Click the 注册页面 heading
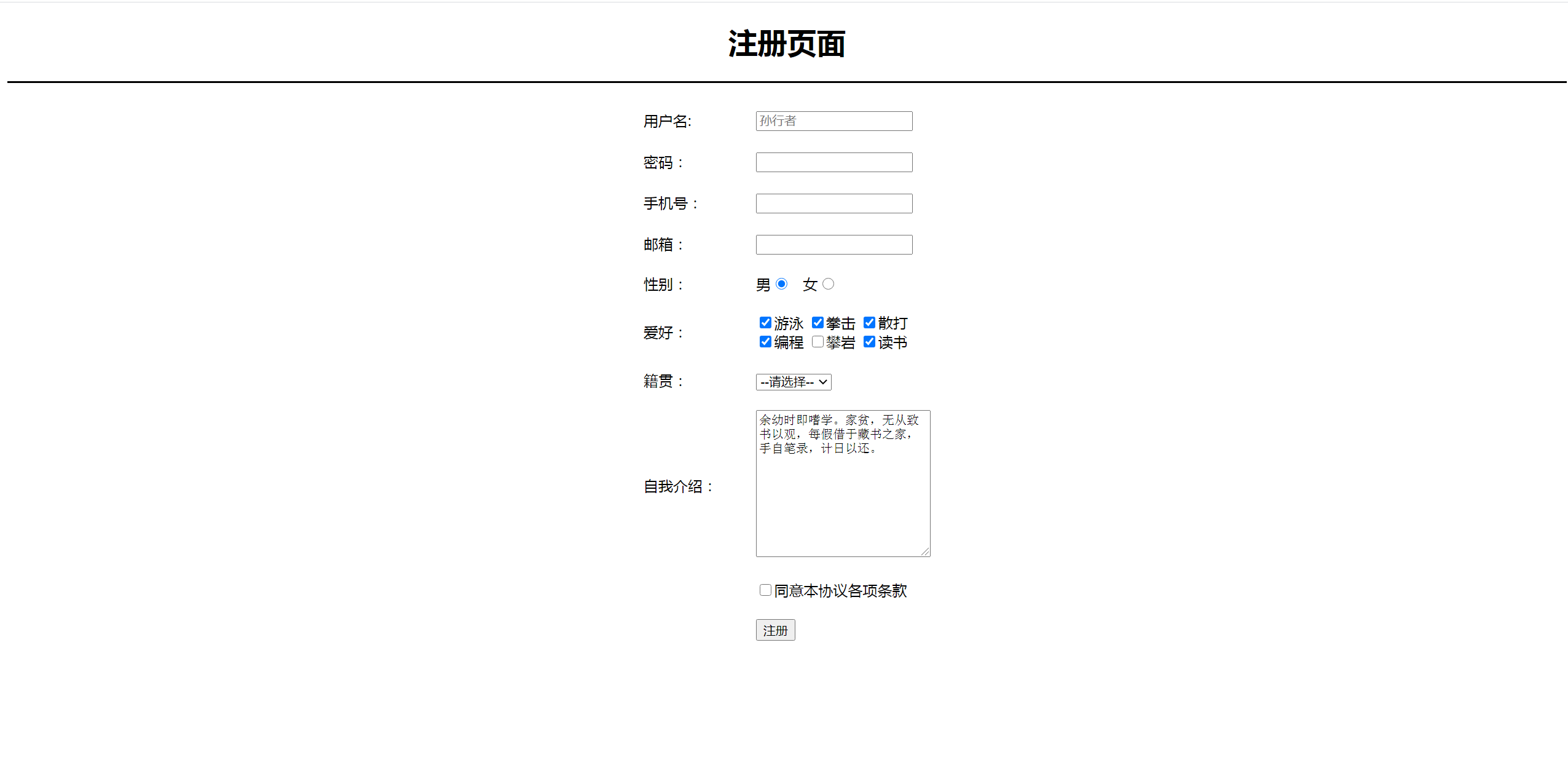This screenshot has width=1568, height=779. [x=786, y=44]
